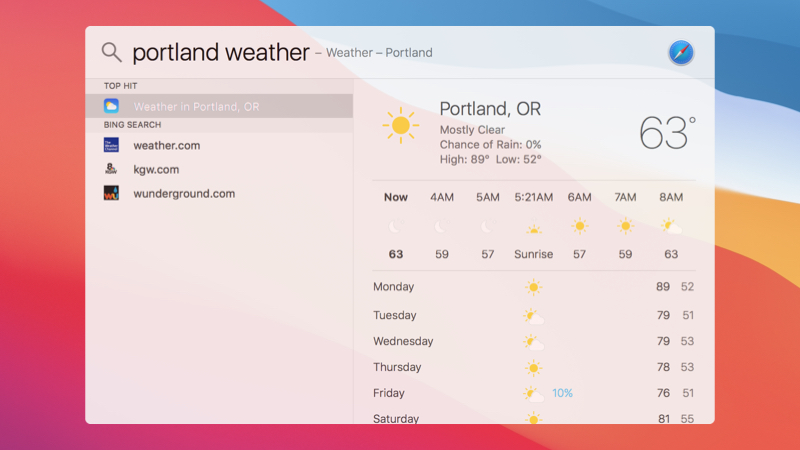Click the Spotlight magnifying glass icon
Screen dimensions: 800x450
click(112, 52)
